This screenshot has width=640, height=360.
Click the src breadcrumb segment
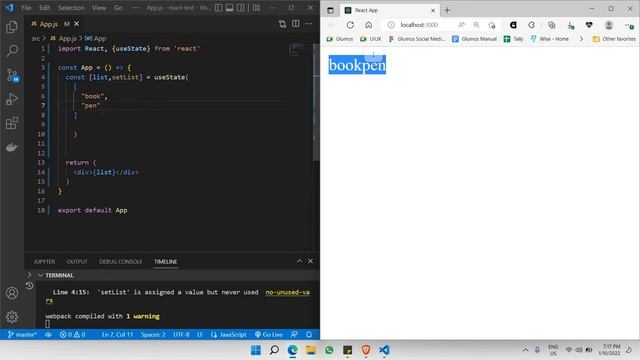tap(36, 38)
